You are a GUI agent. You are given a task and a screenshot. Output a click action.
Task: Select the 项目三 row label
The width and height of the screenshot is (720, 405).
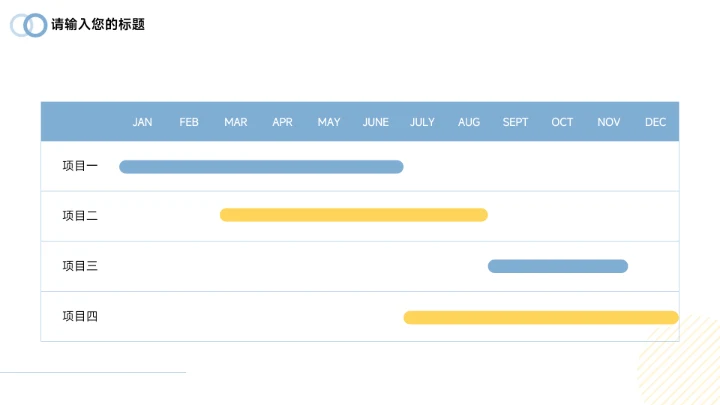coord(80,266)
